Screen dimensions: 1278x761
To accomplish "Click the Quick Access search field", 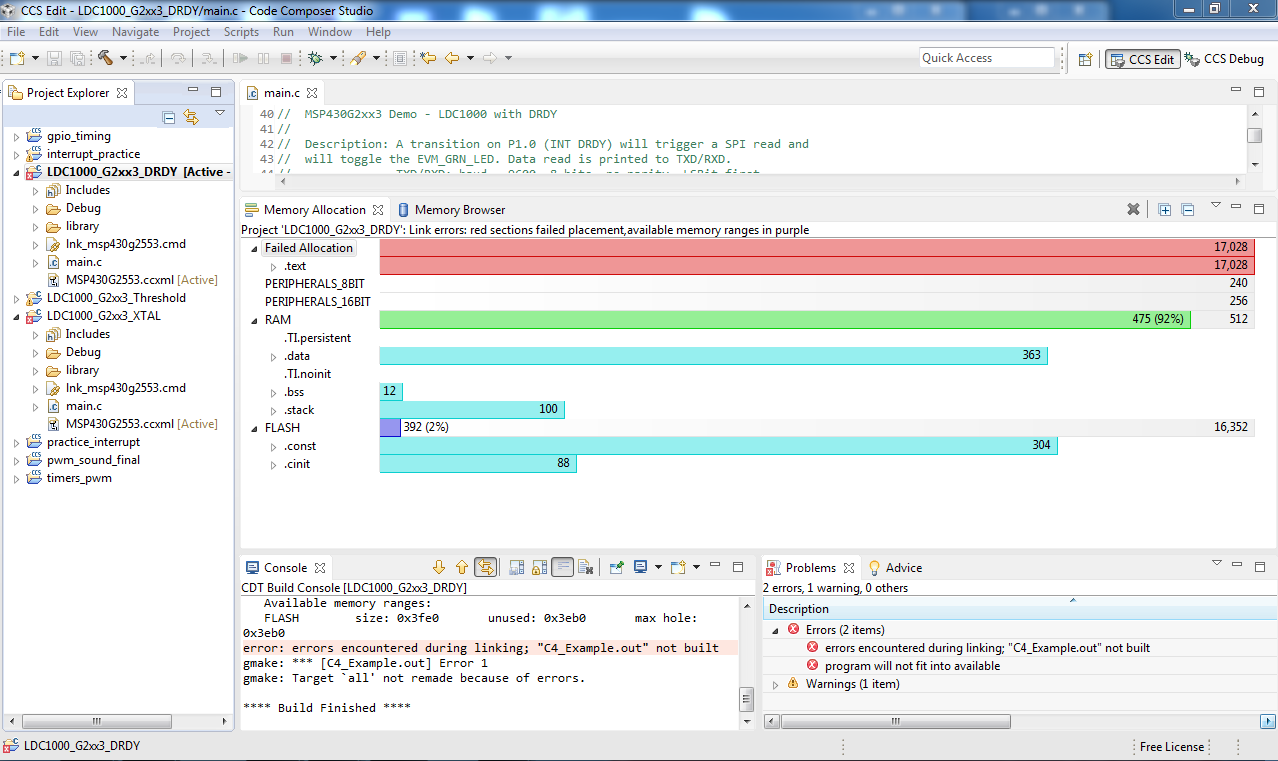I will (x=986, y=58).
